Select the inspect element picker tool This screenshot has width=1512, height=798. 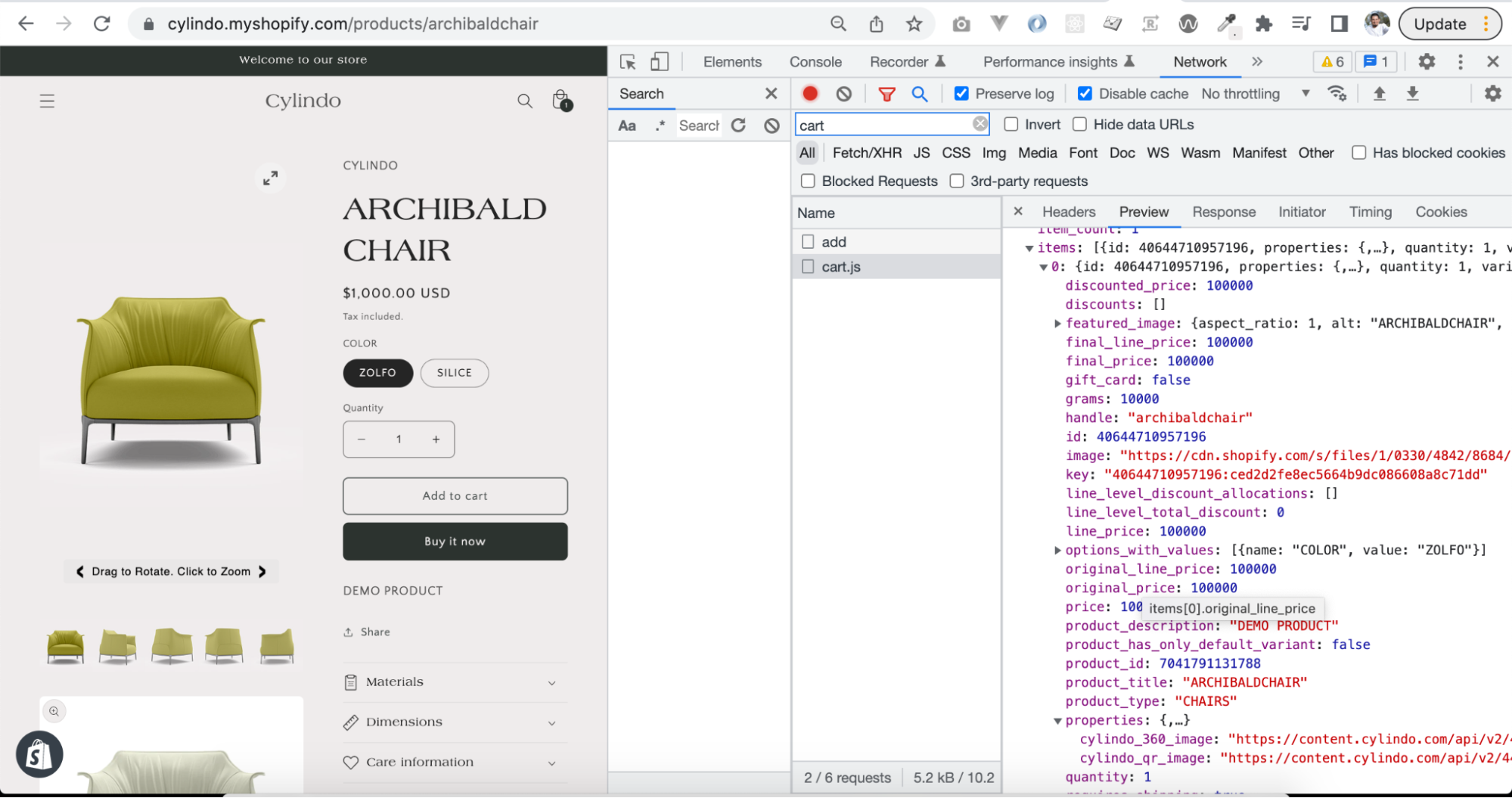(627, 62)
